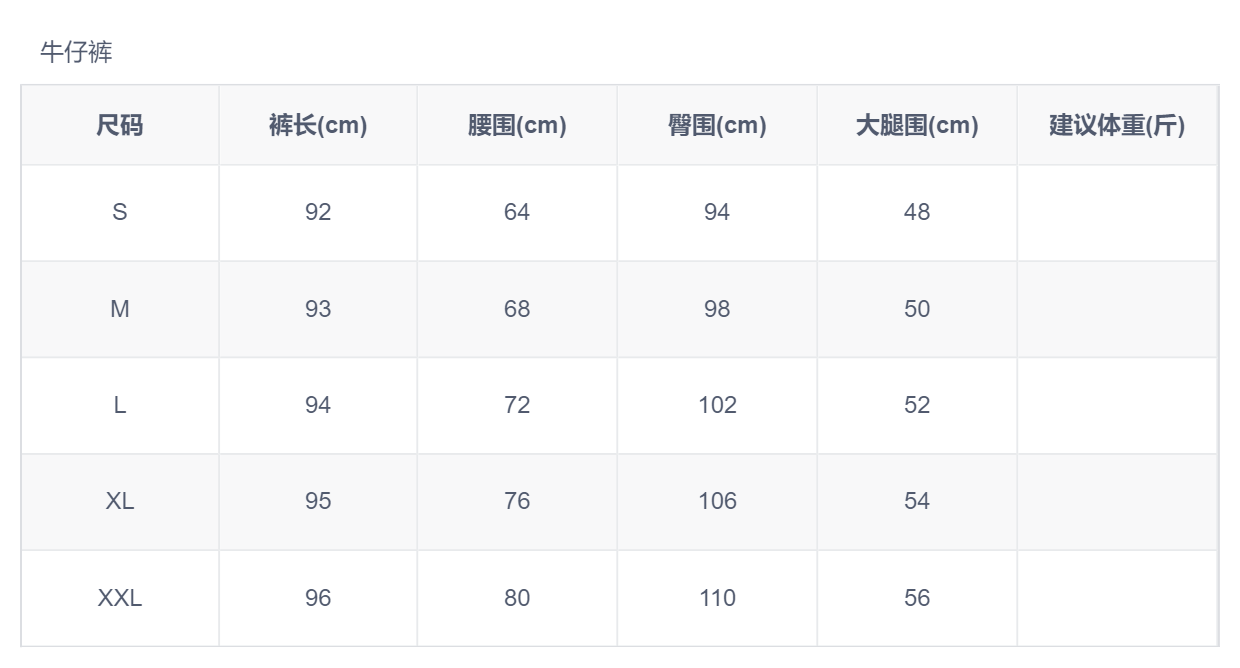This screenshot has height=668, width=1240.
Task: Select the XXL size cell
Action: point(120,598)
